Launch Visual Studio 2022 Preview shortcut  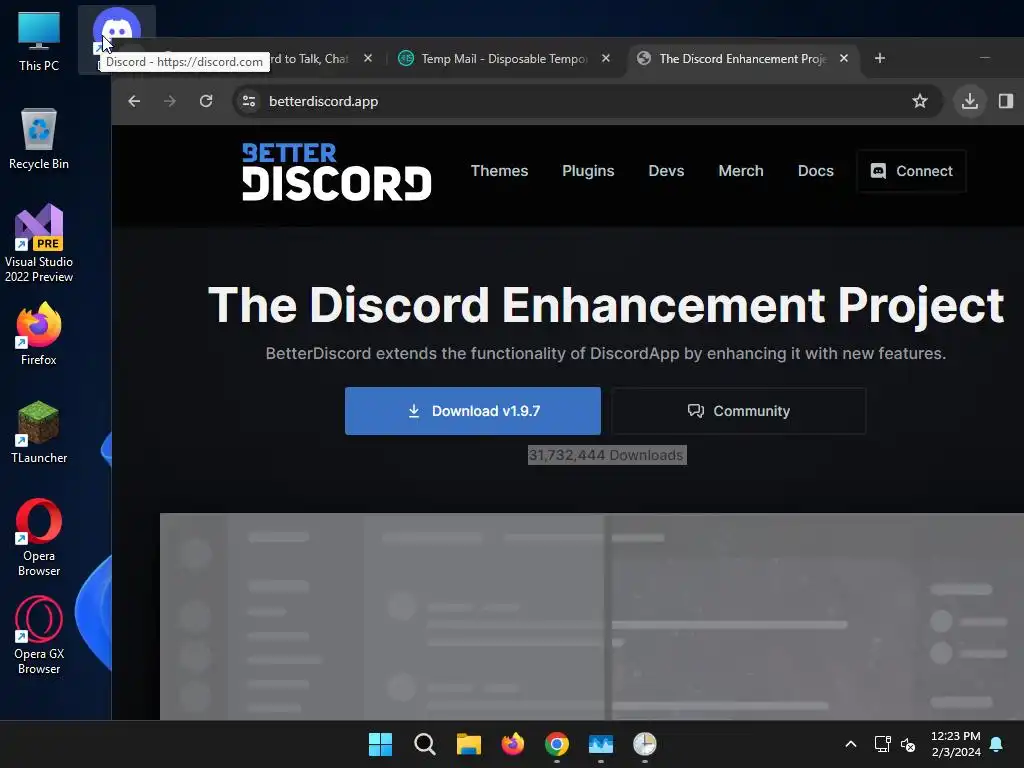coord(39,243)
